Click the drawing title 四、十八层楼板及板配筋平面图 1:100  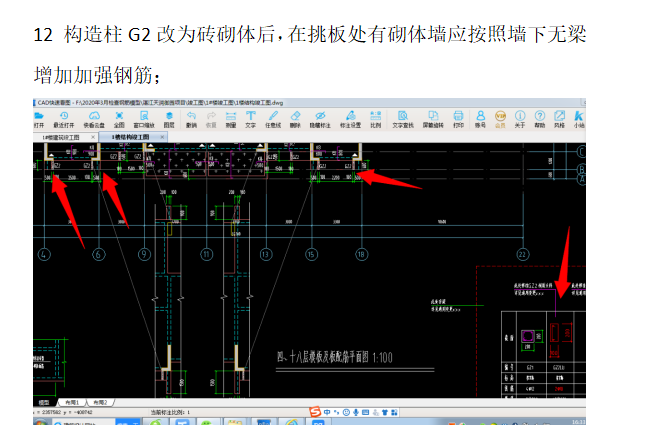click(x=335, y=357)
